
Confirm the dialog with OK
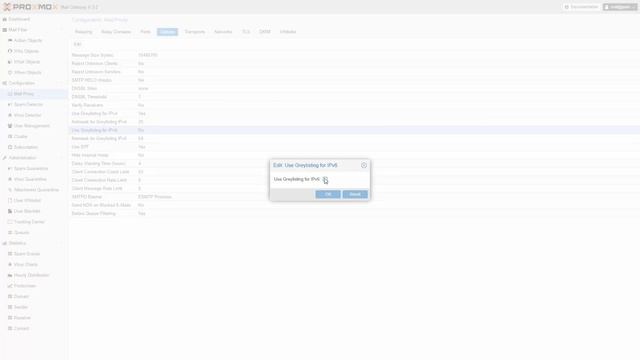(328, 194)
